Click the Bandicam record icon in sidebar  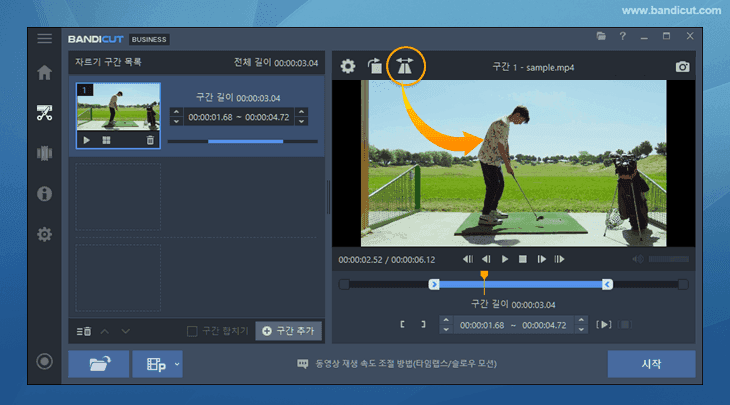[x=45, y=361]
